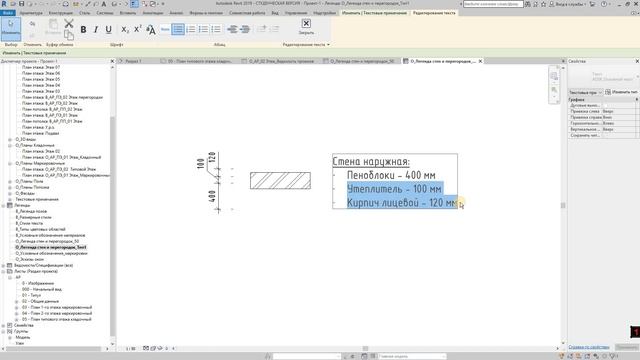Toggle Underline text formatting
This screenshot has width=640, height=360.
tap(109, 29)
